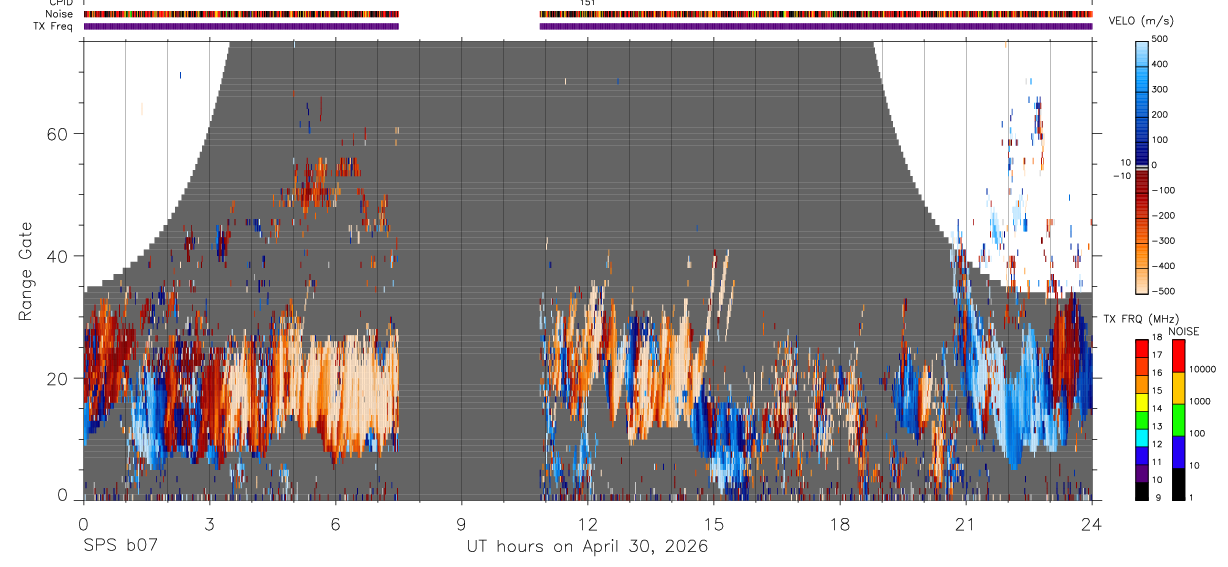The height and width of the screenshot is (567, 1228).
Task: Click the green NOISE swatch between 100 and 1000
Action: click(x=1180, y=420)
